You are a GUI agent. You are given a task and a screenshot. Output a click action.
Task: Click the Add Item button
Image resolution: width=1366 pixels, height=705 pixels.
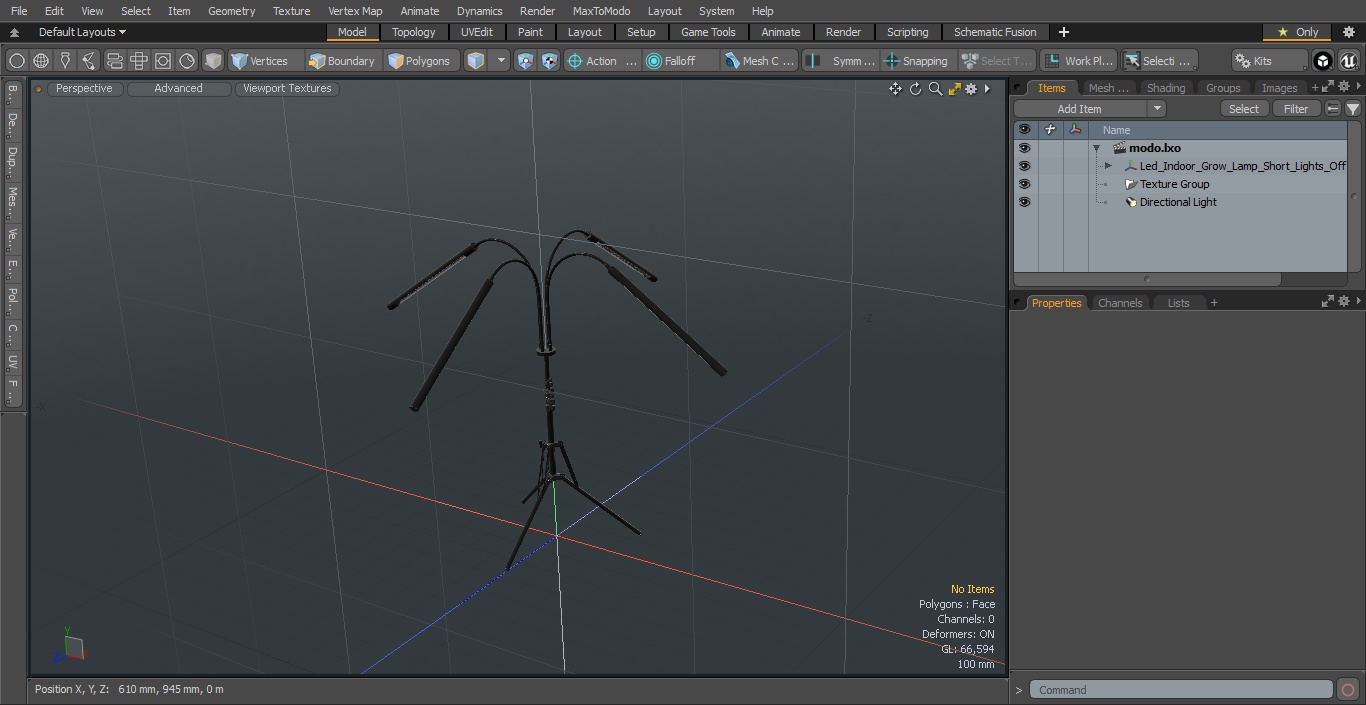(1080, 109)
